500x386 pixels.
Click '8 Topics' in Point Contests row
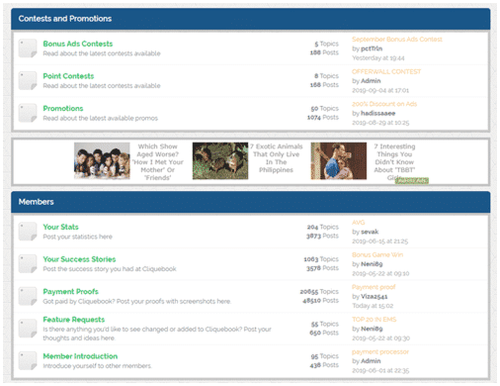click(x=326, y=76)
